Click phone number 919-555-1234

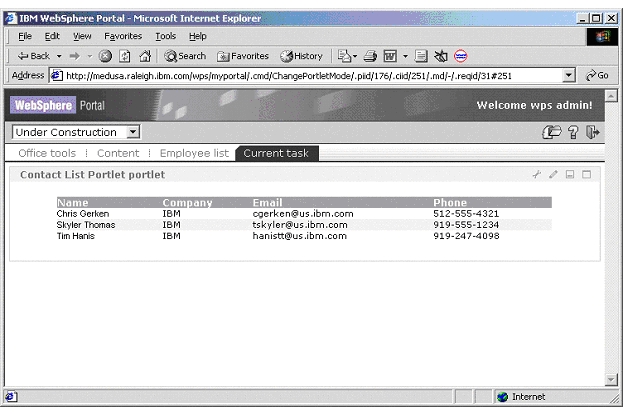(x=466, y=225)
